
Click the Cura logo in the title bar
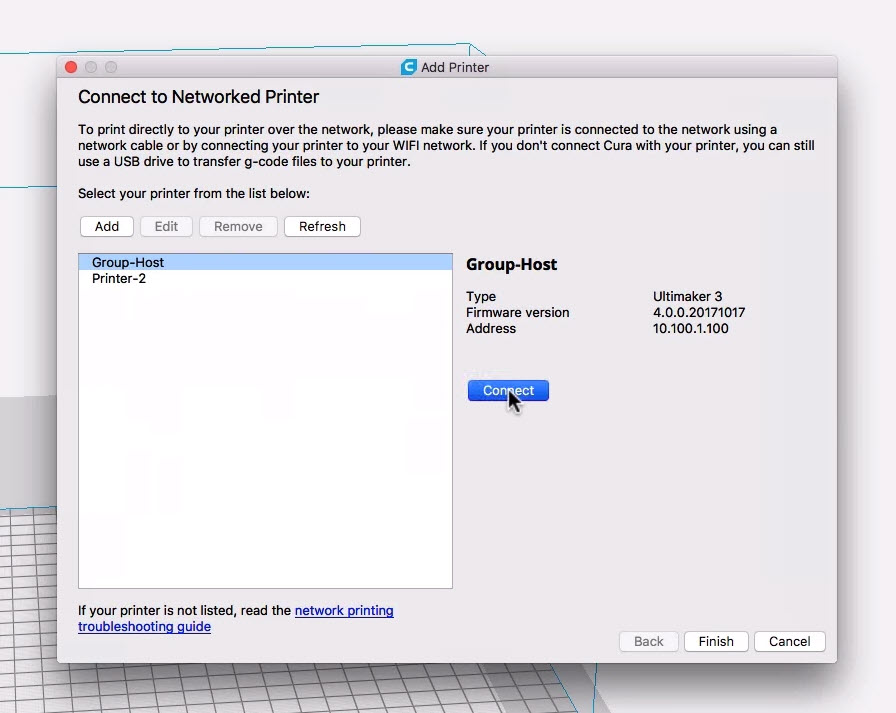(x=408, y=67)
